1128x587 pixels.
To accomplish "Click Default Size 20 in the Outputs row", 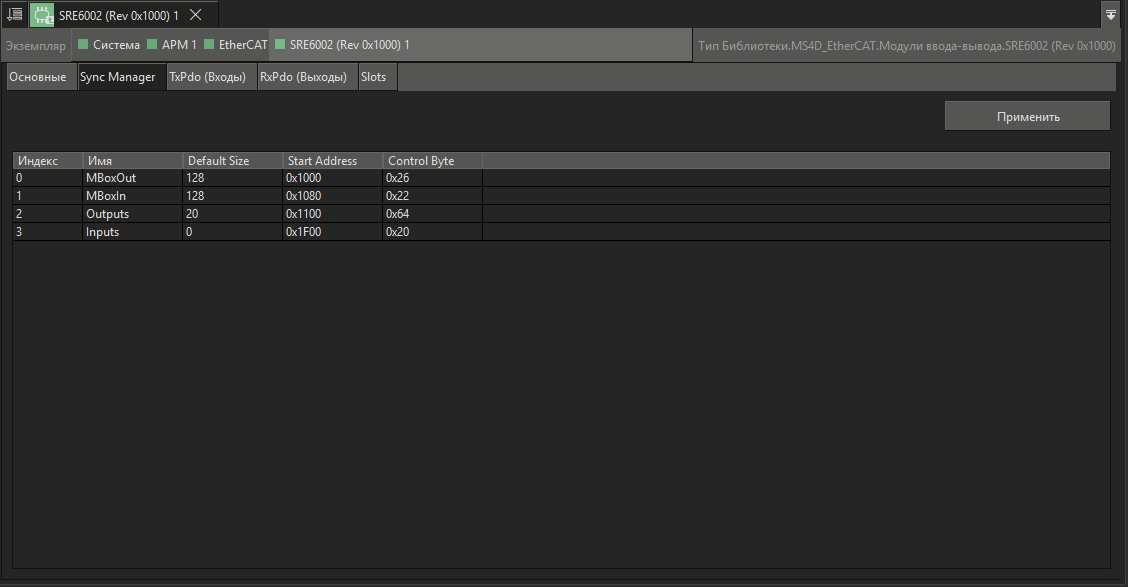I will 232,214.
